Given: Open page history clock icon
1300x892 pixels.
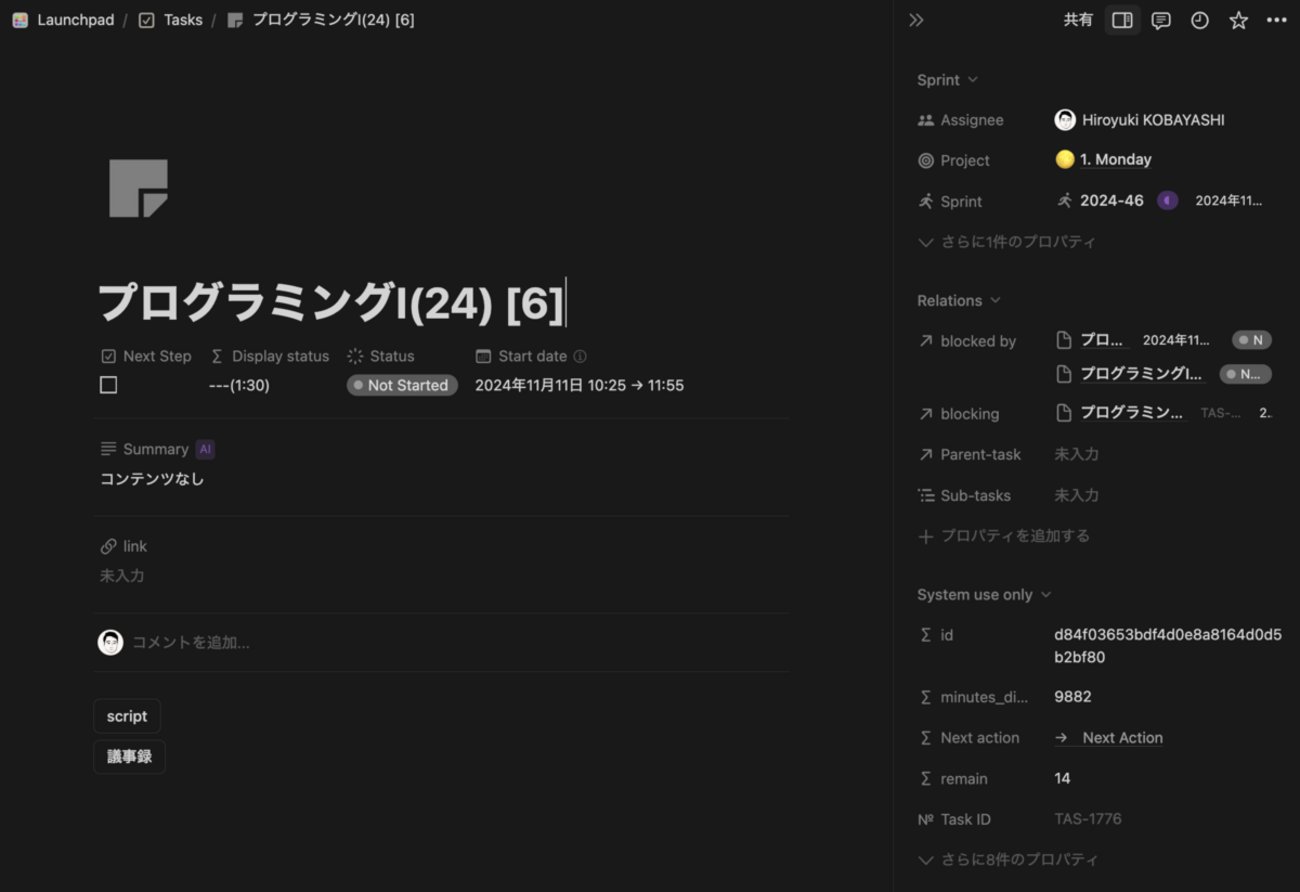Looking at the screenshot, I should (x=1200, y=20).
